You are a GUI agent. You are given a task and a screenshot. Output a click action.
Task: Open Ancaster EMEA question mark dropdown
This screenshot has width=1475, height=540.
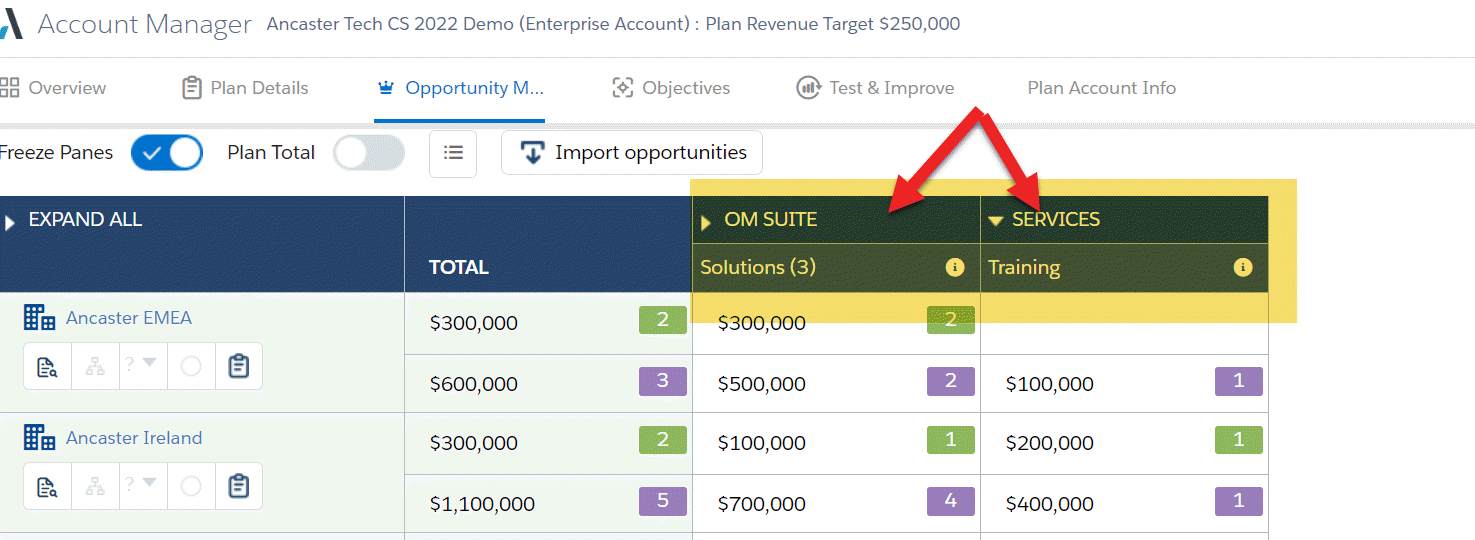(142, 366)
